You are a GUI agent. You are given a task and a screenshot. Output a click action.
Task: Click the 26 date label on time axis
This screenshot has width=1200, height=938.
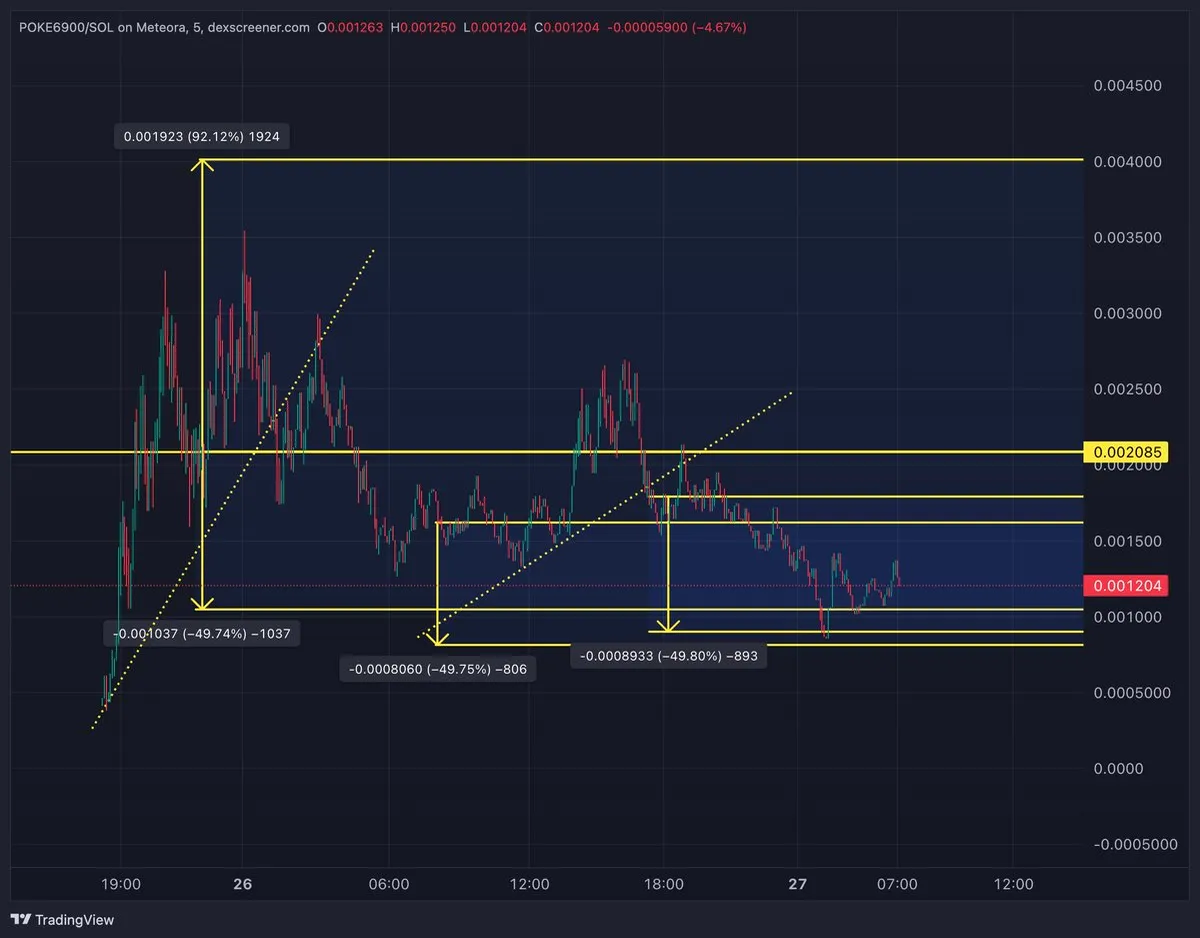coord(243,884)
